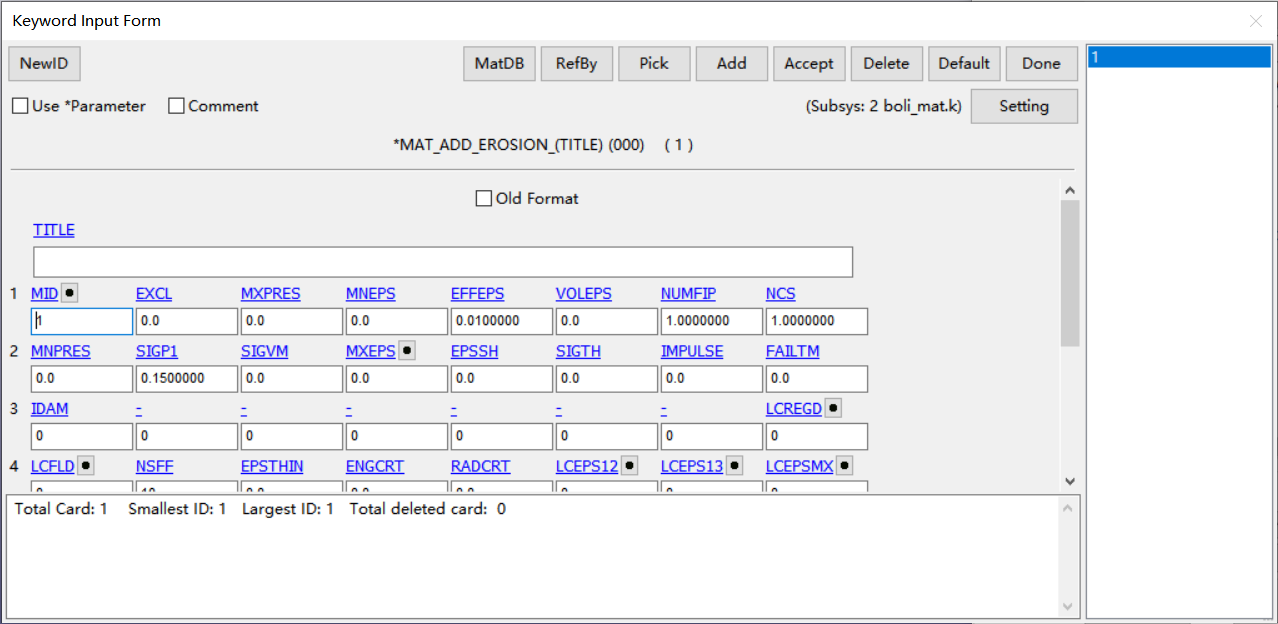
Task: Accept the keyword card changes
Action: coord(809,64)
